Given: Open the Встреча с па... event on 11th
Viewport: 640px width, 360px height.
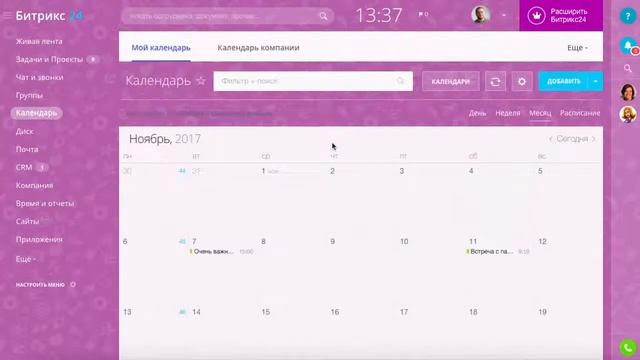Looking at the screenshot, I should (498, 251).
